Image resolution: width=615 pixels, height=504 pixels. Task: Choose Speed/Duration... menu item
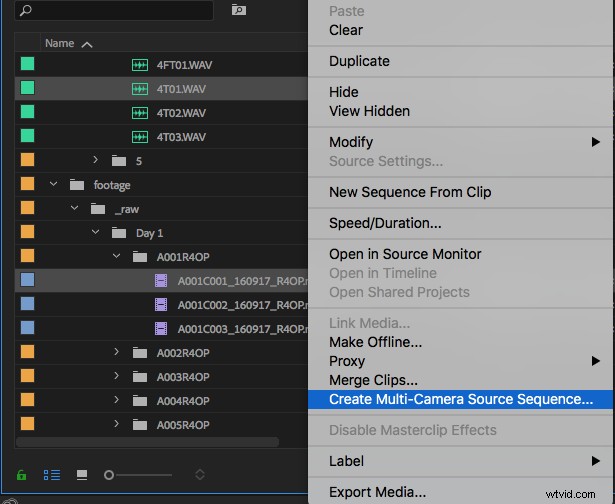pyautogui.click(x=460, y=223)
